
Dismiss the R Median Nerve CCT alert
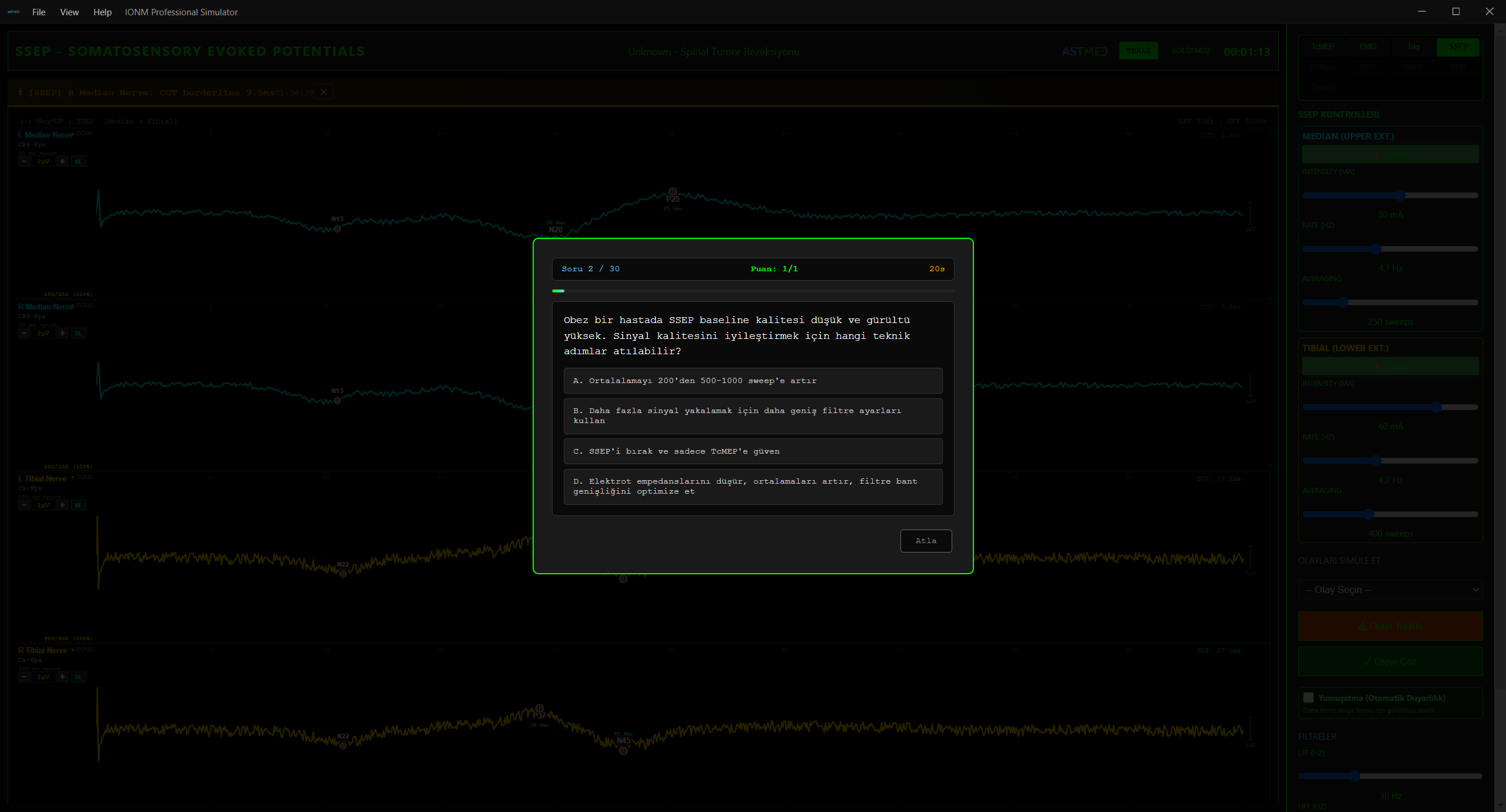pos(324,92)
